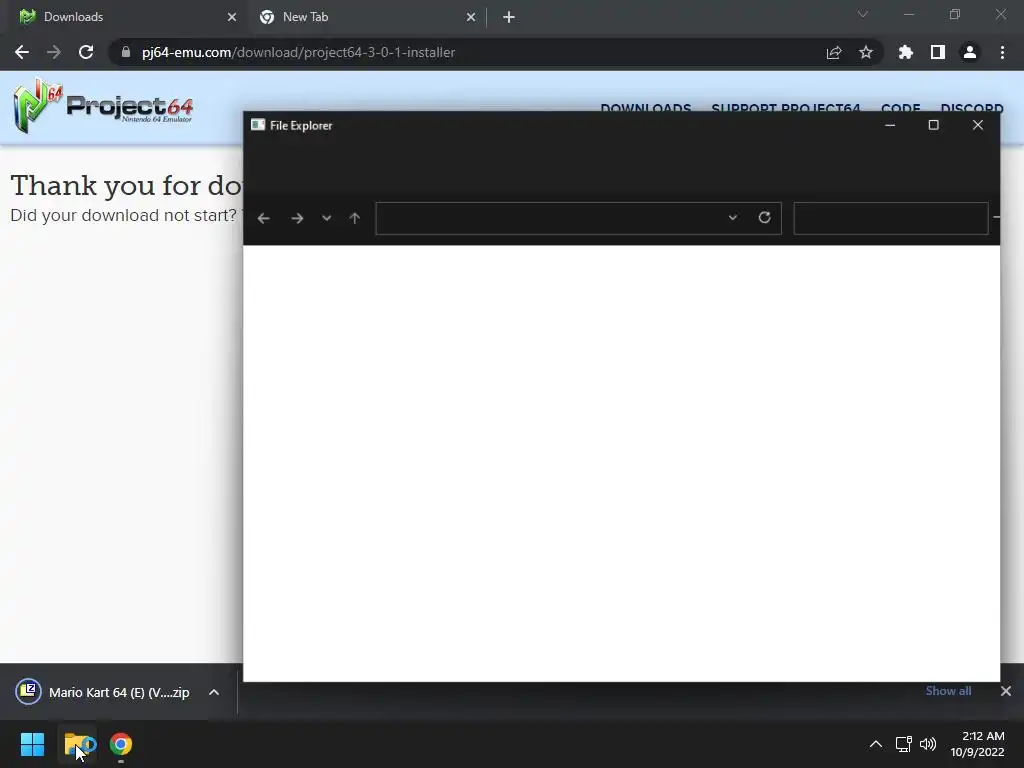Viewport: 1024px width, 768px height.
Task: Open the tab search chevron in Chrome
Action: coord(863,14)
